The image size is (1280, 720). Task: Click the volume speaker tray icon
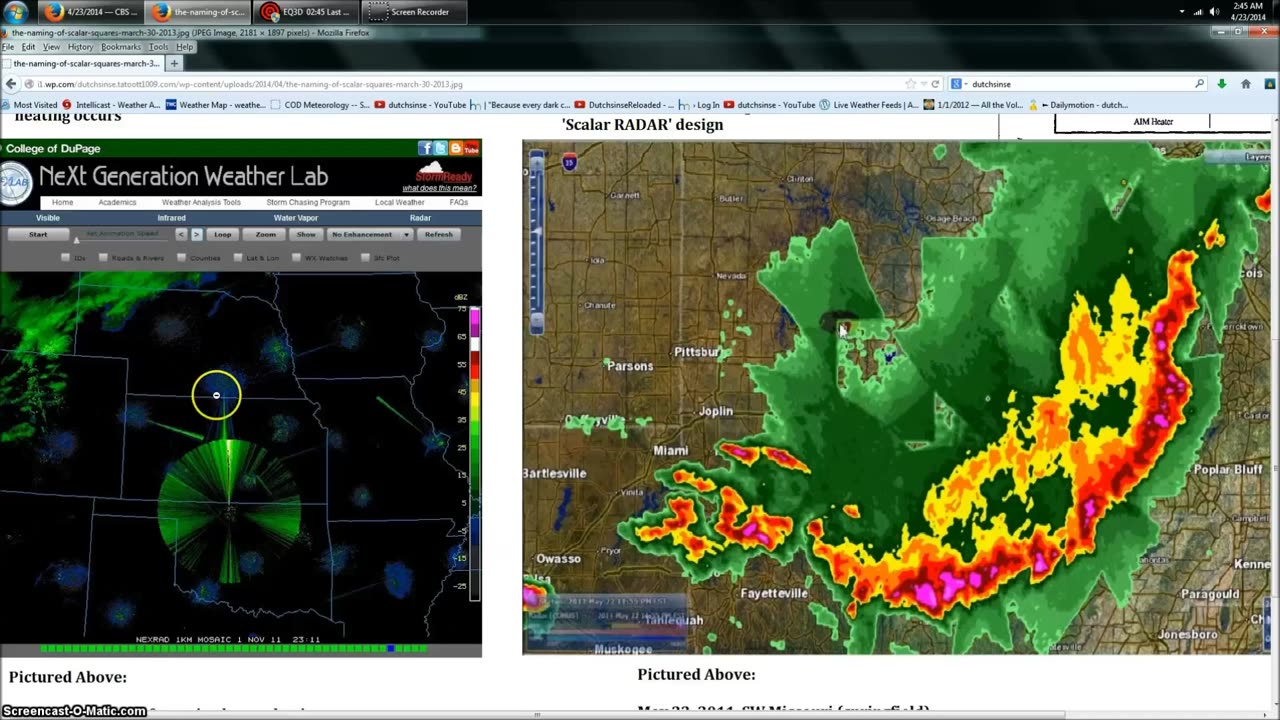[x=1215, y=12]
